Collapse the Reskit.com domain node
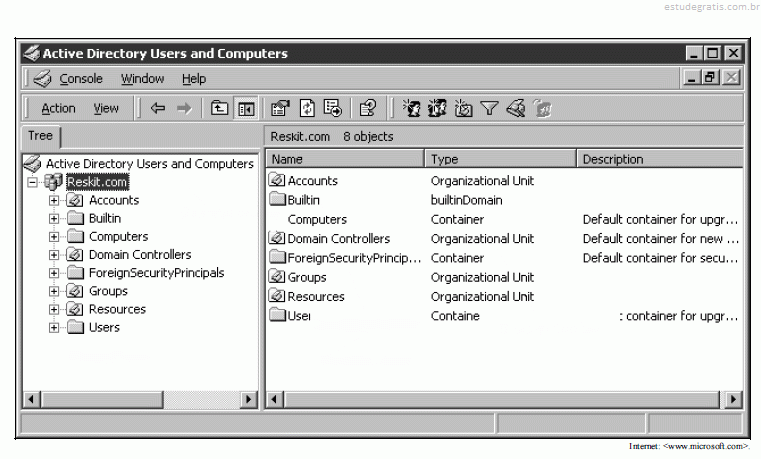This screenshot has height=459, width=761. pos(33,182)
